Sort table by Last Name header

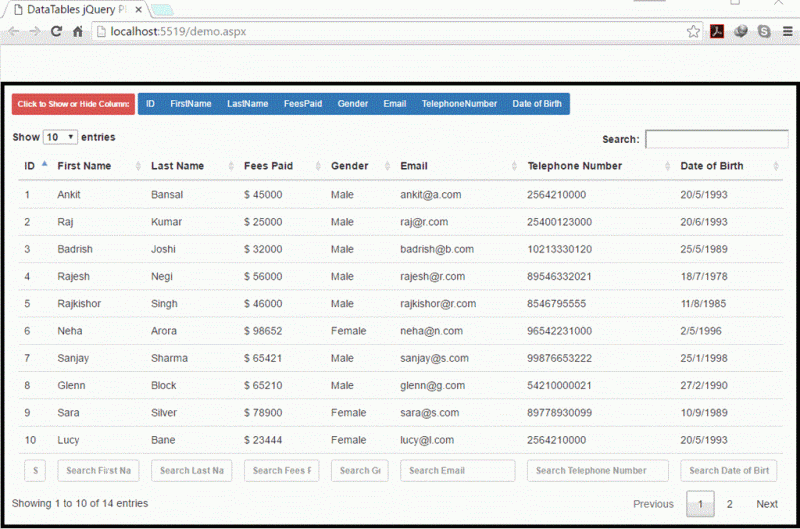click(177, 166)
